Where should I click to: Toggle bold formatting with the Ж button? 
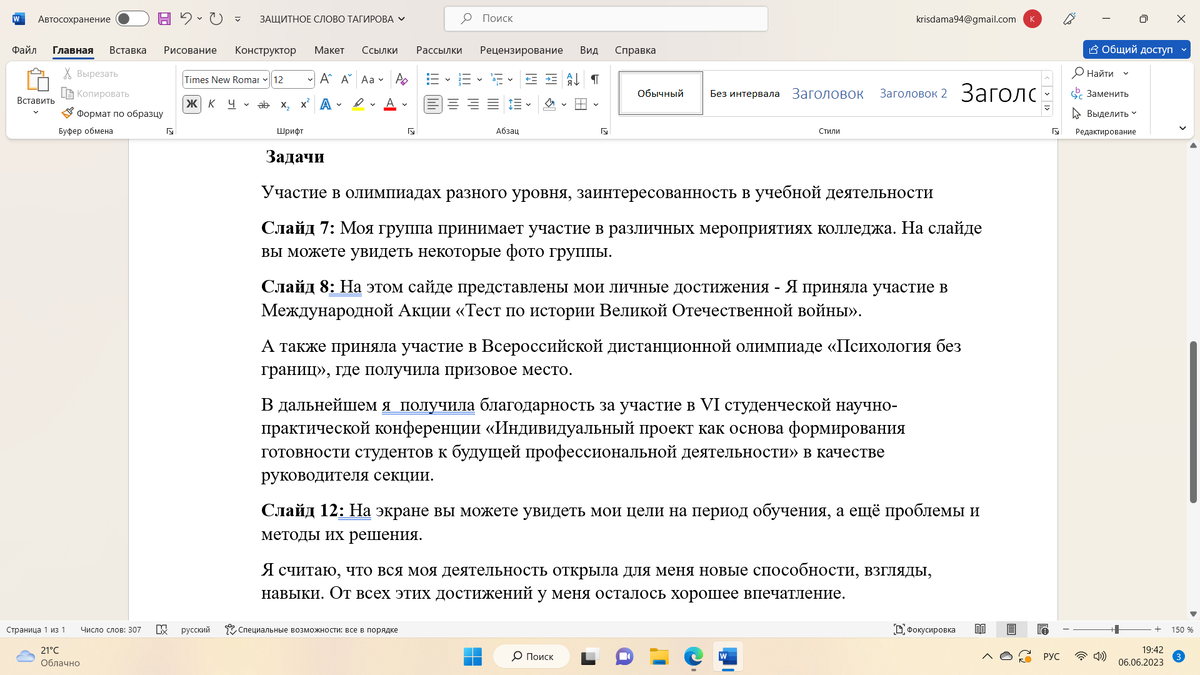pyautogui.click(x=191, y=104)
